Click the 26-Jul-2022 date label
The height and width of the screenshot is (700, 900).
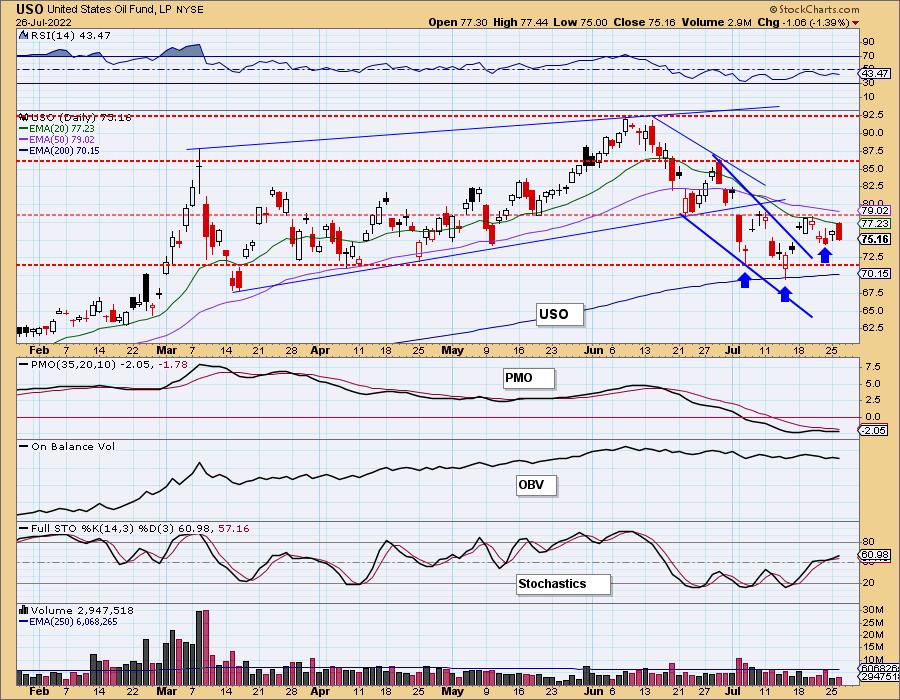[44, 22]
